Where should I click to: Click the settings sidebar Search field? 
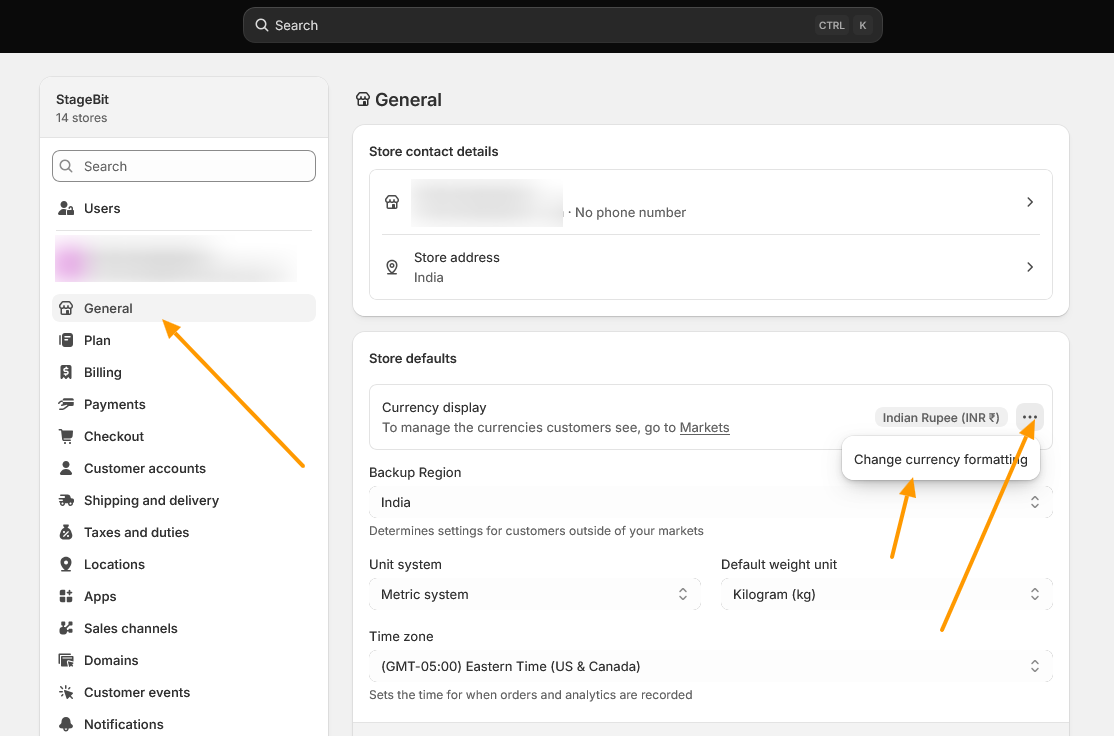click(x=184, y=166)
